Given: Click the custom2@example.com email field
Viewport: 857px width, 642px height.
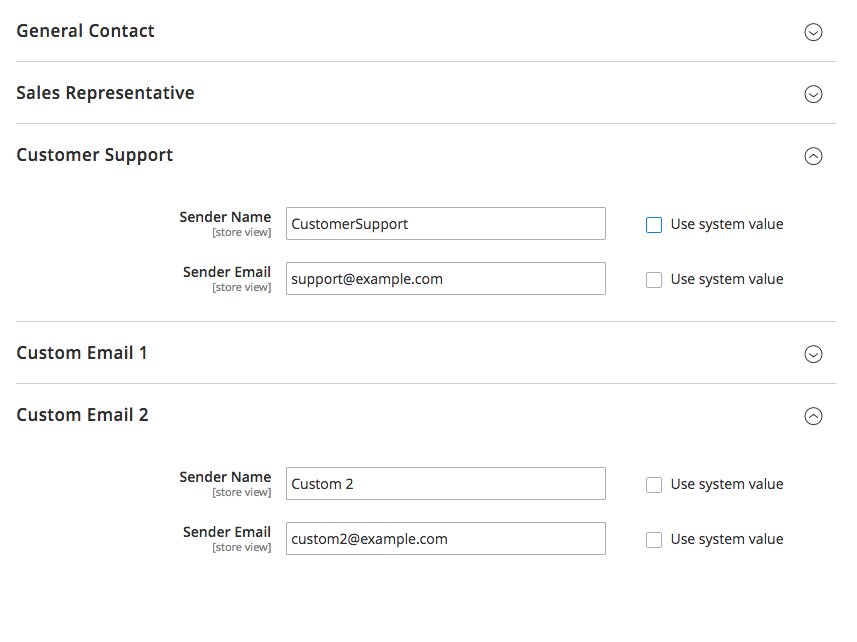Looking at the screenshot, I should tap(445, 539).
